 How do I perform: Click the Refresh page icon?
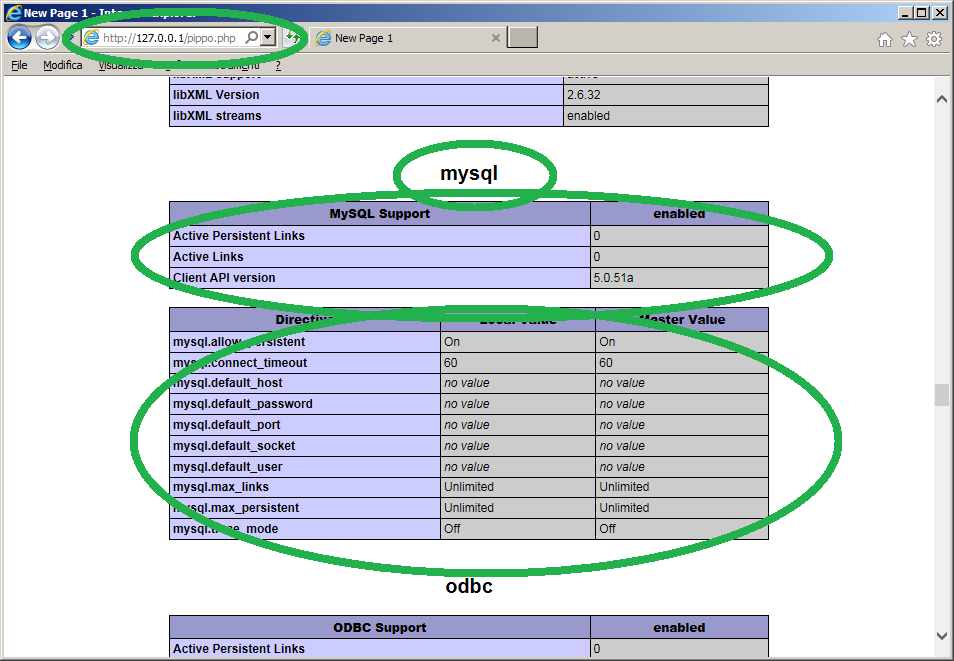click(293, 38)
